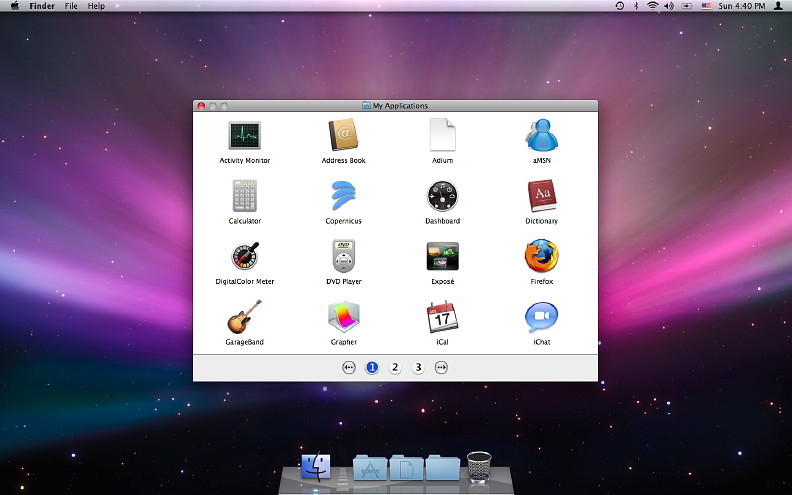Open the Applications folder stack in Dock
This screenshot has width=792, height=495.
pos(370,468)
